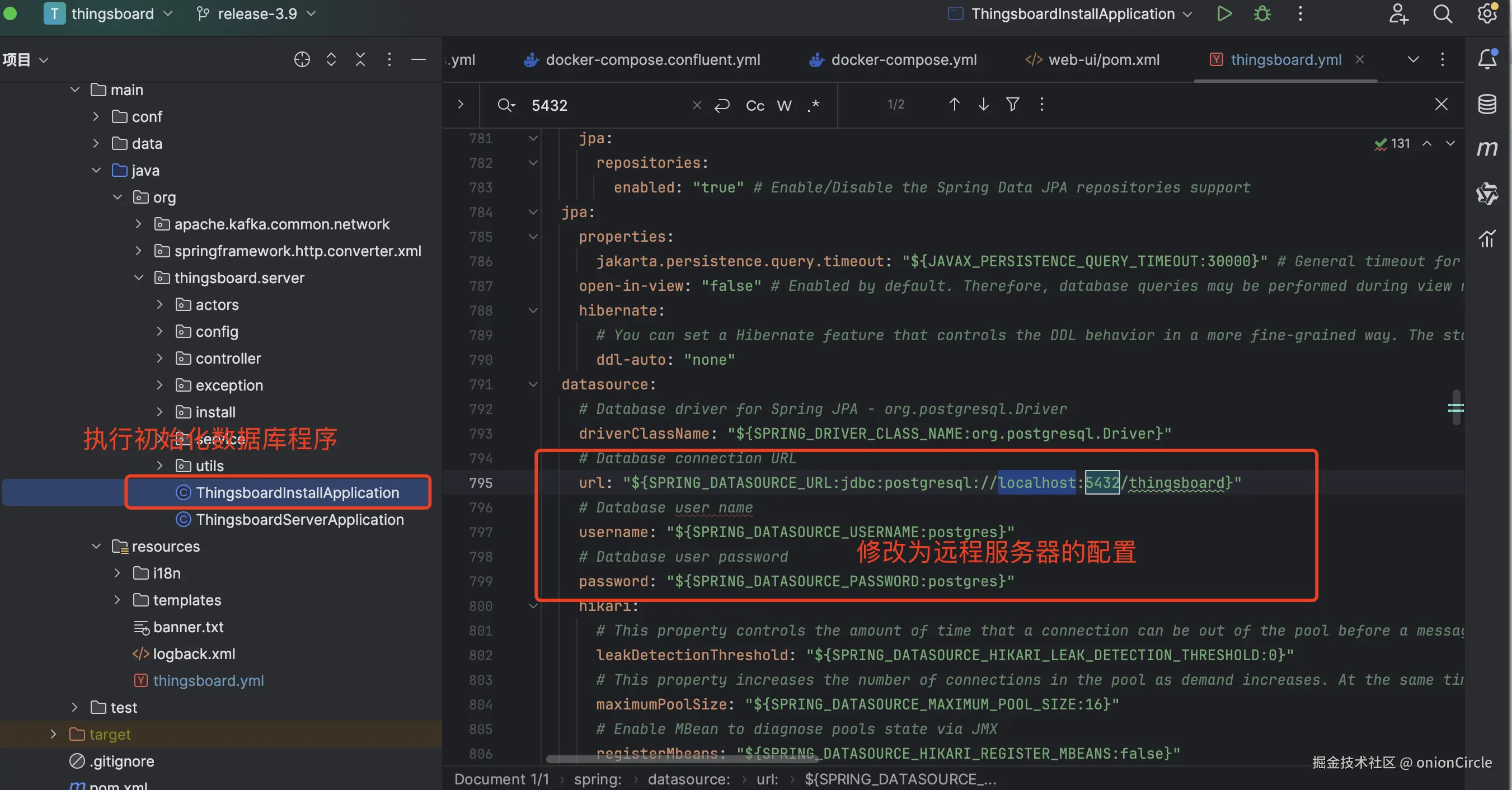The width and height of the screenshot is (1512, 790).
Task: Click the datasource: breadcrumb in status bar
Action: tap(688, 779)
